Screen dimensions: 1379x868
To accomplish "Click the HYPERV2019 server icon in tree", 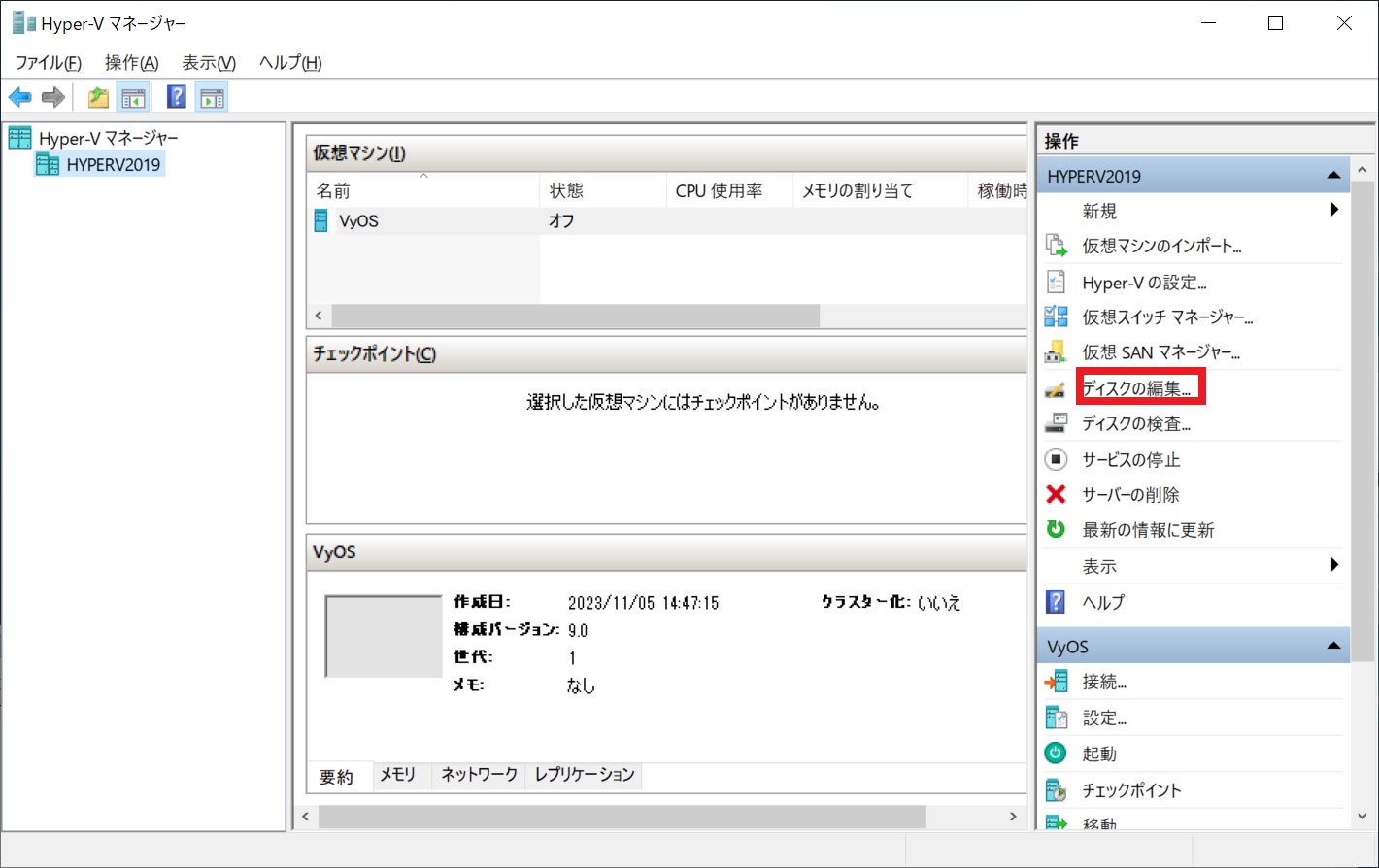I will [x=48, y=164].
